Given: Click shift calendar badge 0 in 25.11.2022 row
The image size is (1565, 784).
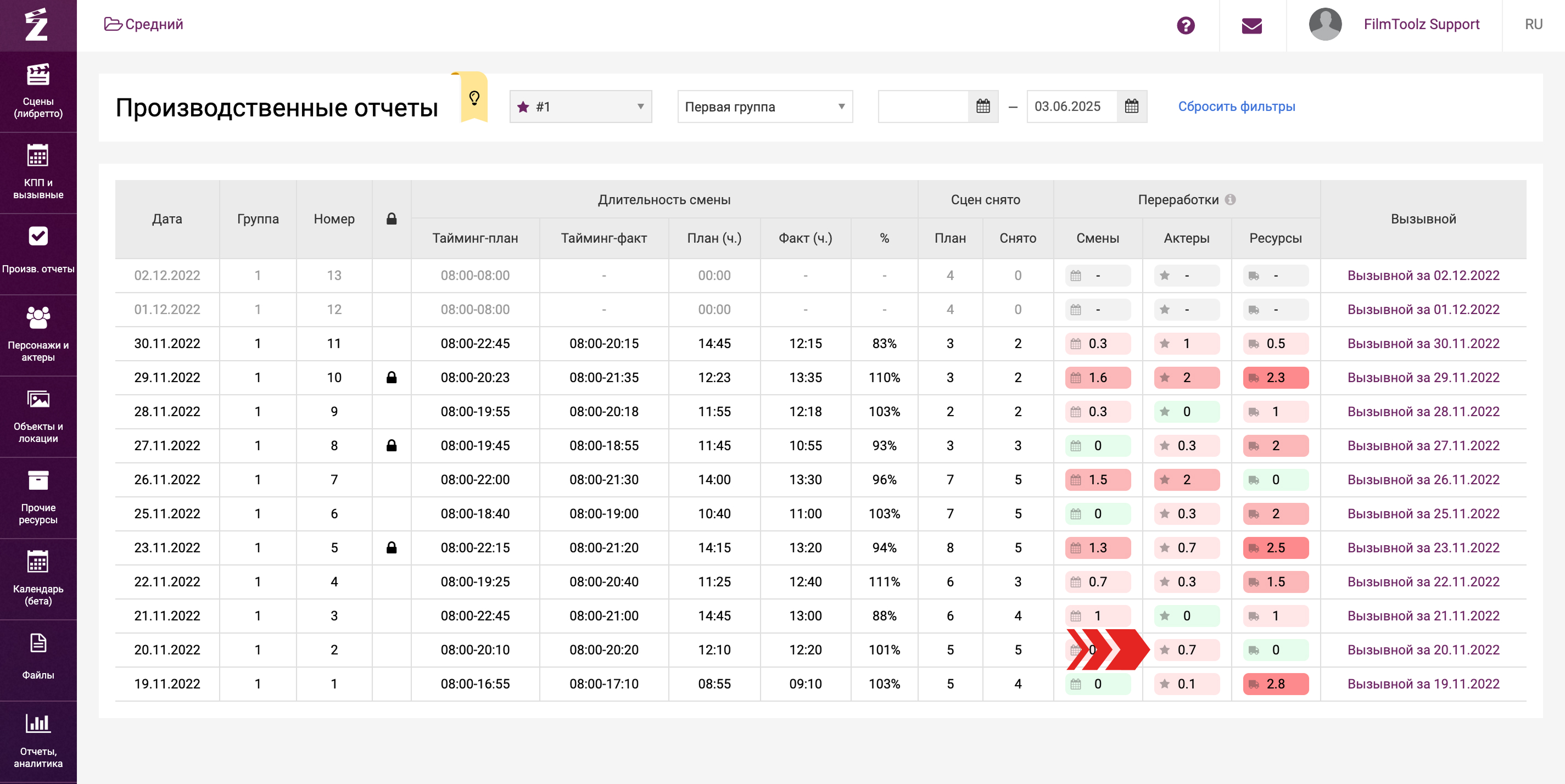Looking at the screenshot, I should (1098, 513).
